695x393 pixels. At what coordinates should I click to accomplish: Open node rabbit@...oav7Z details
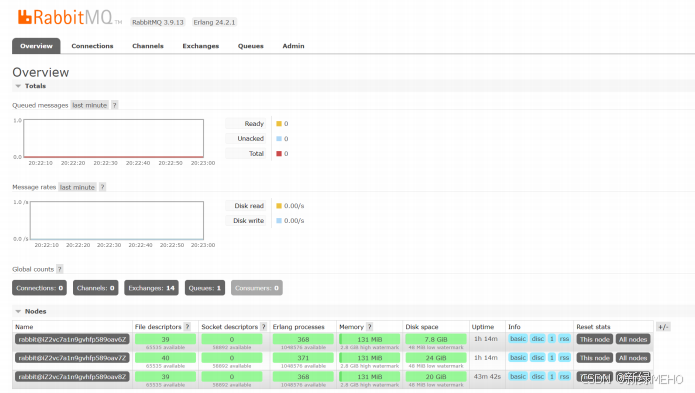coord(72,358)
